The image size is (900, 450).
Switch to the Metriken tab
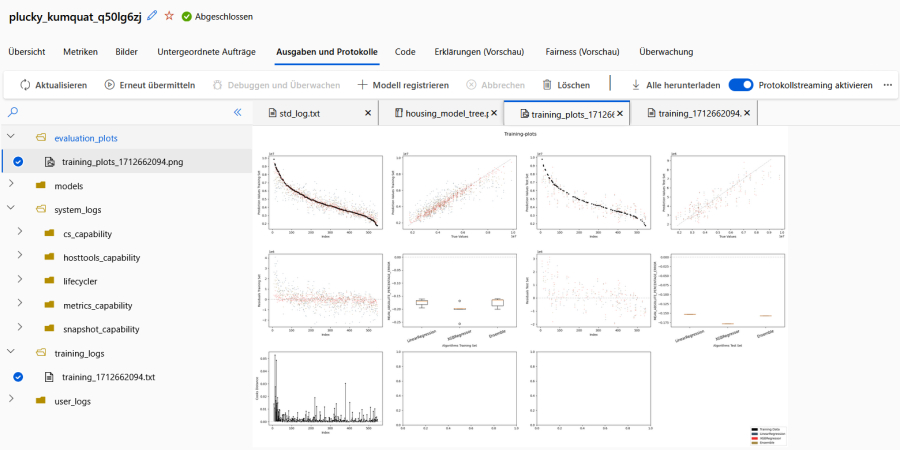click(x=80, y=51)
